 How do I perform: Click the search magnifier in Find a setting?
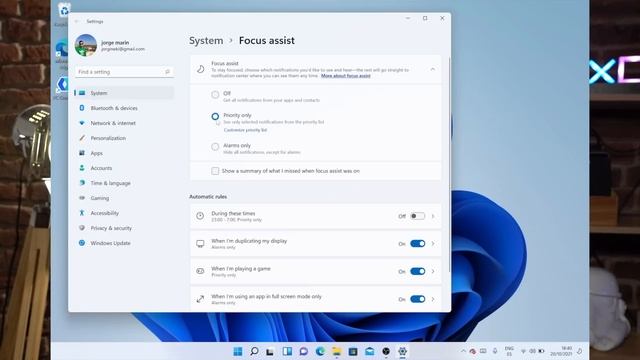[x=167, y=72]
